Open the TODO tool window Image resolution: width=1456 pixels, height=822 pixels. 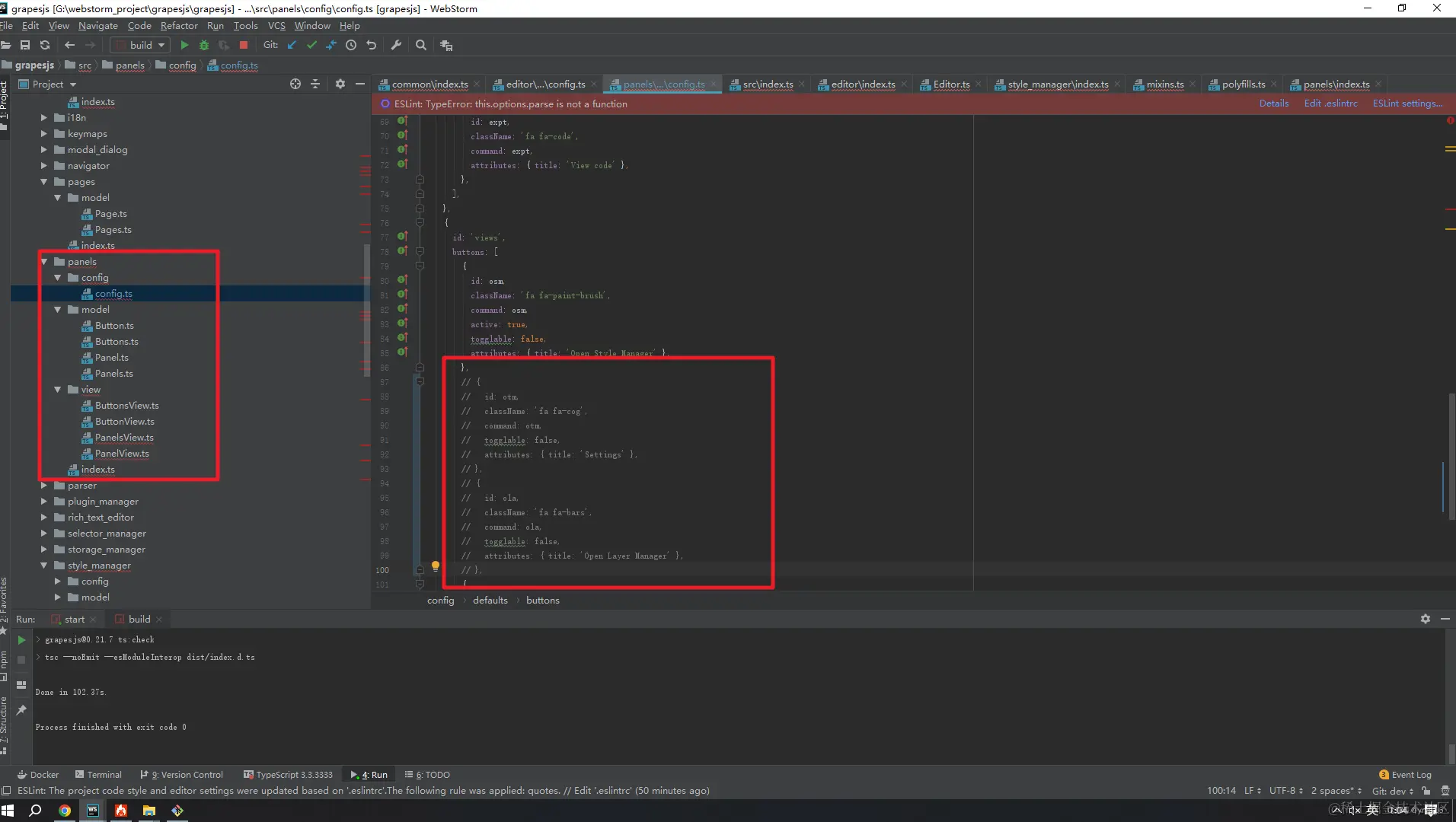[x=427, y=775]
